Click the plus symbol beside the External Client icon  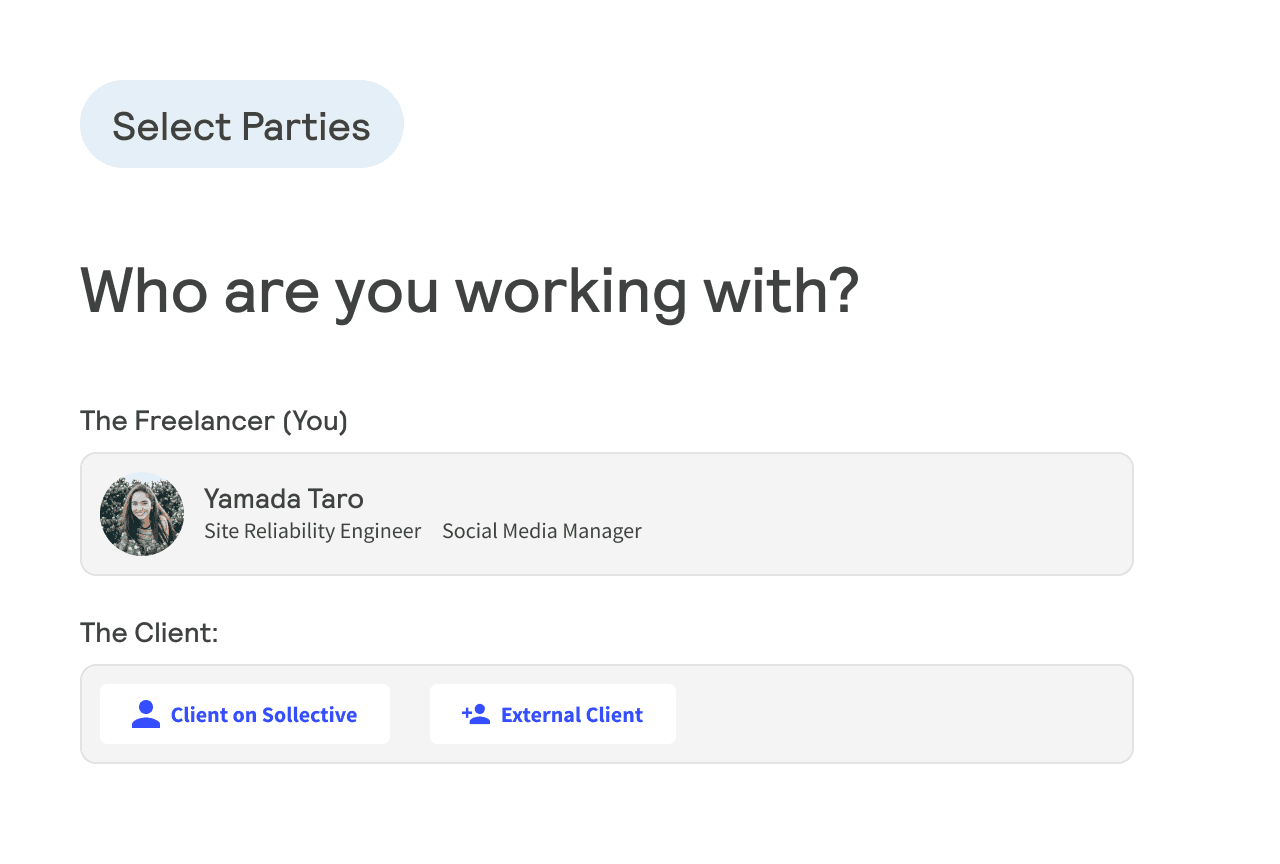(466, 710)
